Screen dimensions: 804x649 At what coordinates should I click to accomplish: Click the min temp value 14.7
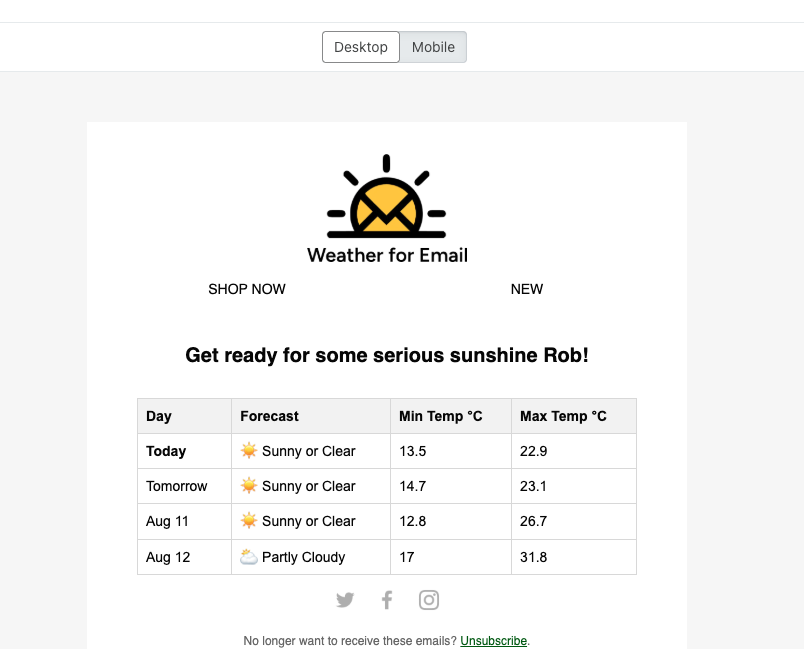click(412, 486)
